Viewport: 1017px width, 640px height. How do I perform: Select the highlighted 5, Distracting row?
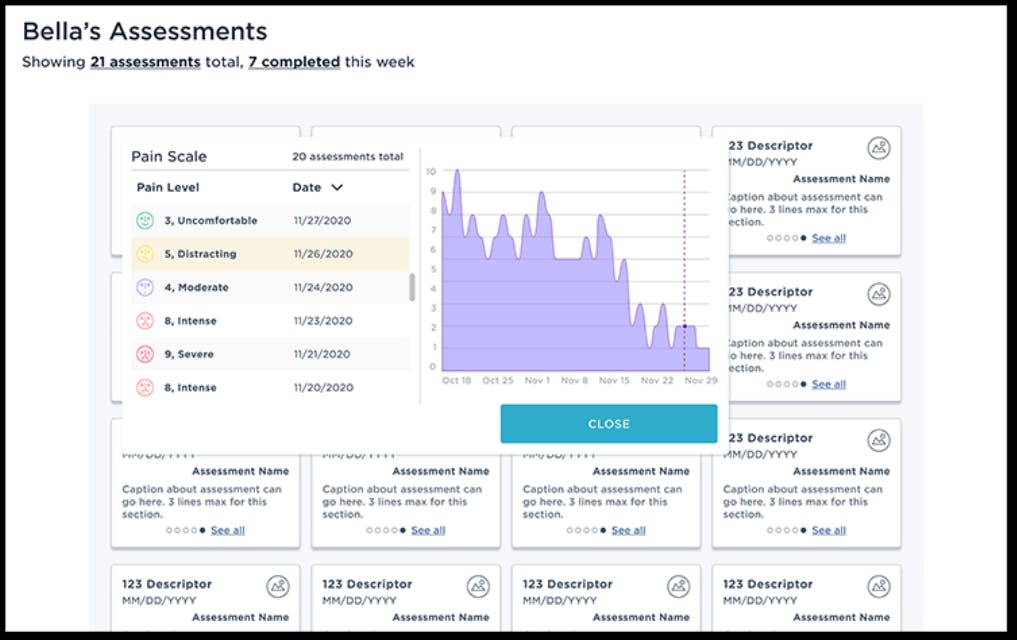pos(270,254)
